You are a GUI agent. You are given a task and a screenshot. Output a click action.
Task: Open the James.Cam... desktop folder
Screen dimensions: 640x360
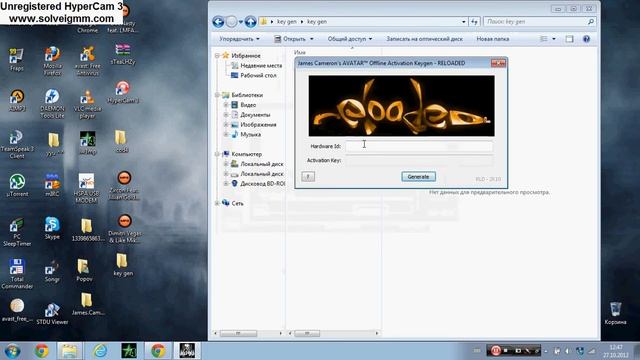(x=87, y=304)
